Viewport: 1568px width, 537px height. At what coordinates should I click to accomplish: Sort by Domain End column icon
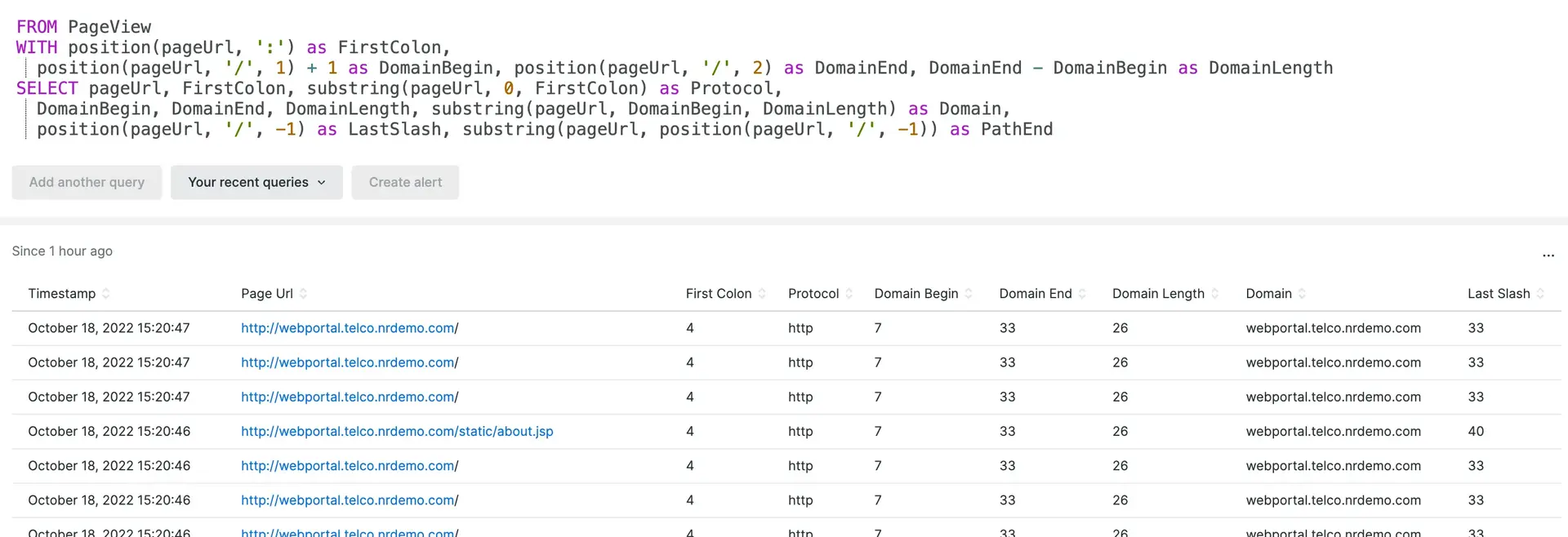pos(1082,294)
